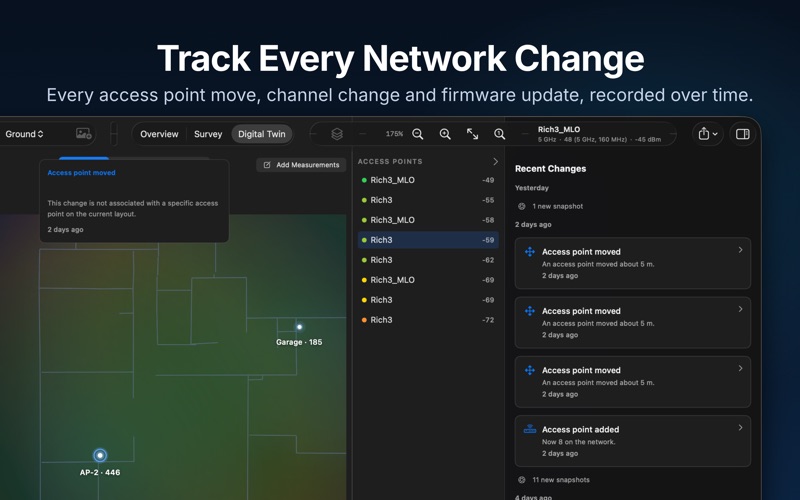
Task: Open the second Access point moved card
Action: click(x=633, y=322)
